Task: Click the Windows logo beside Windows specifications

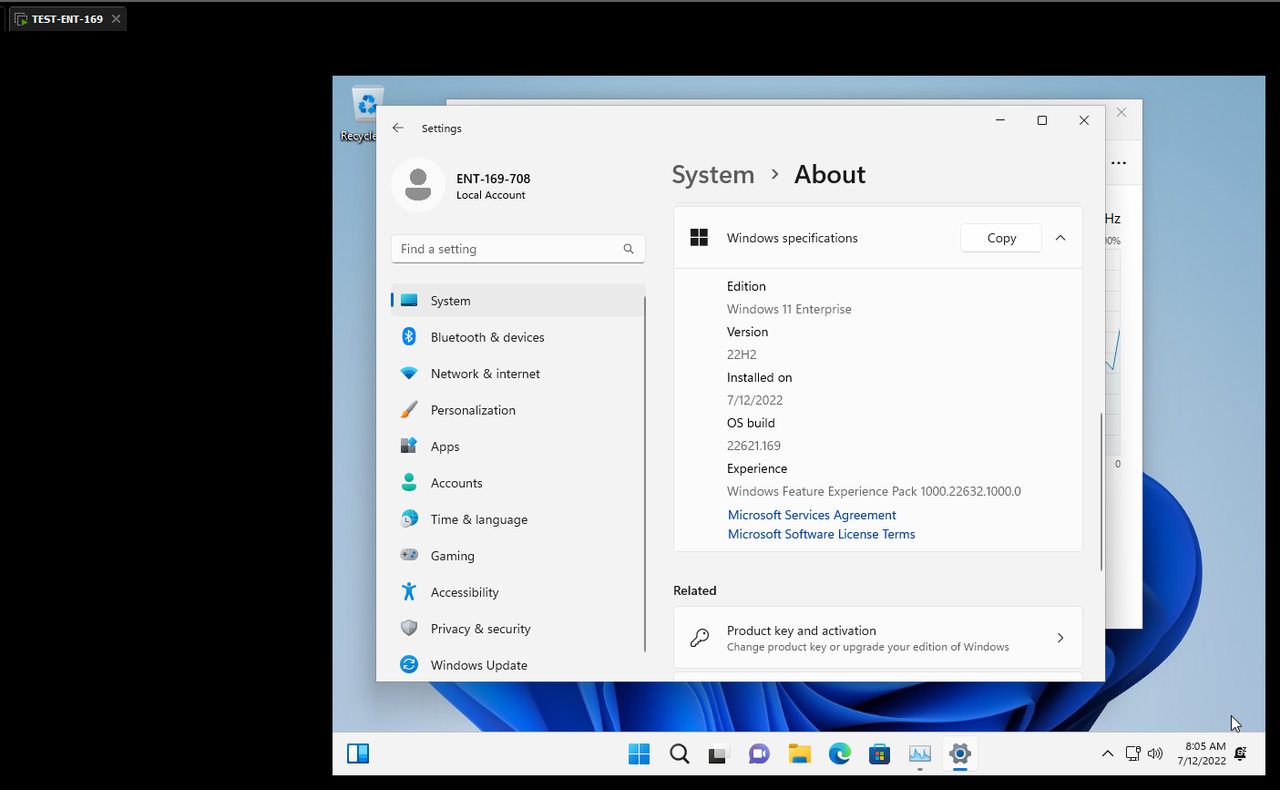Action: (700, 238)
